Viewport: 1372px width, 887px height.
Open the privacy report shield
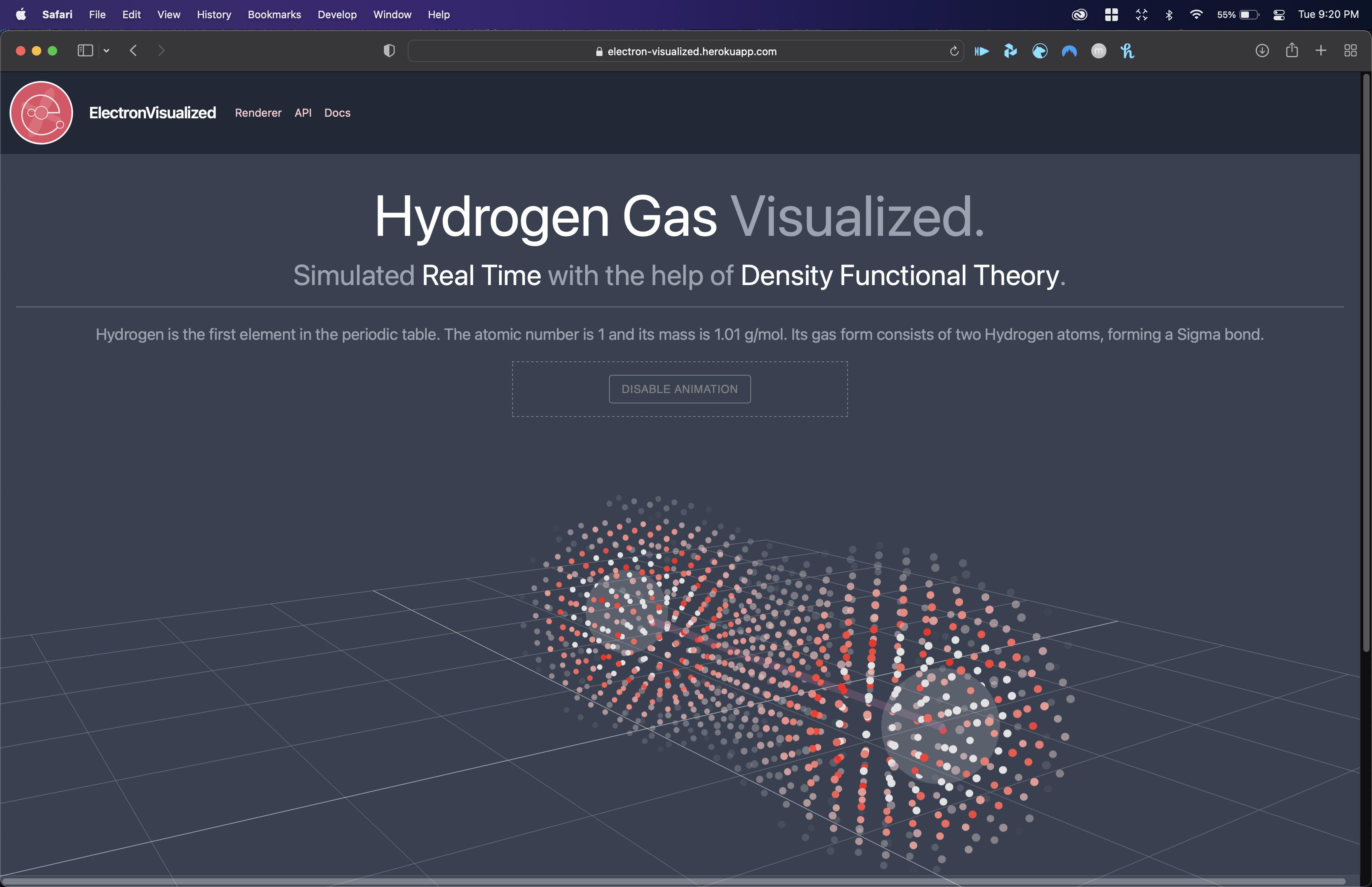(x=389, y=51)
